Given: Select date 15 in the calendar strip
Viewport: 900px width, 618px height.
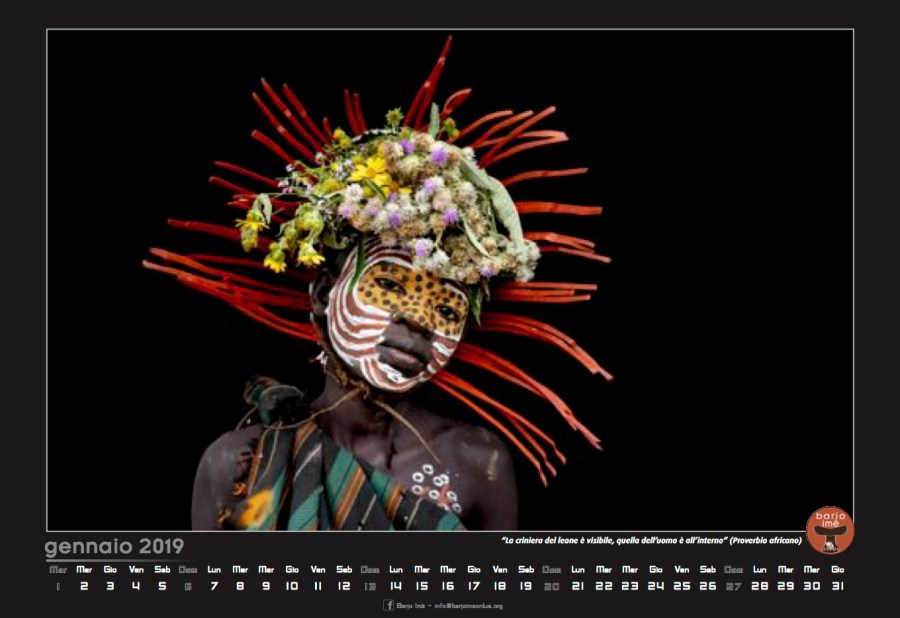Looking at the screenshot, I should point(422,586).
